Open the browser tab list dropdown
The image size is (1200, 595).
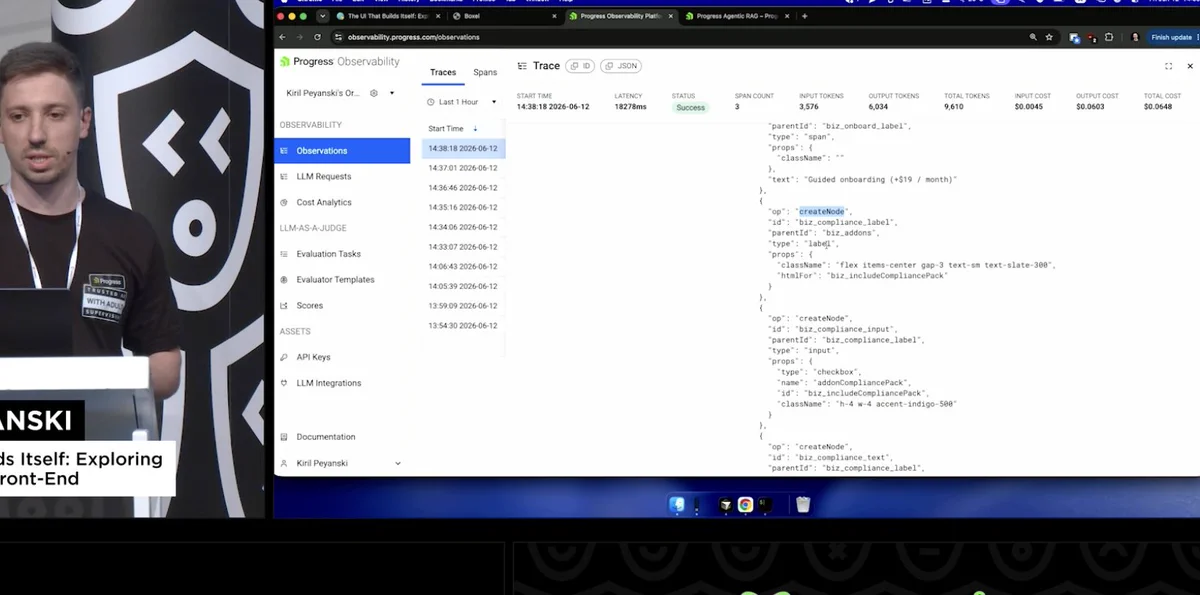click(x=322, y=16)
